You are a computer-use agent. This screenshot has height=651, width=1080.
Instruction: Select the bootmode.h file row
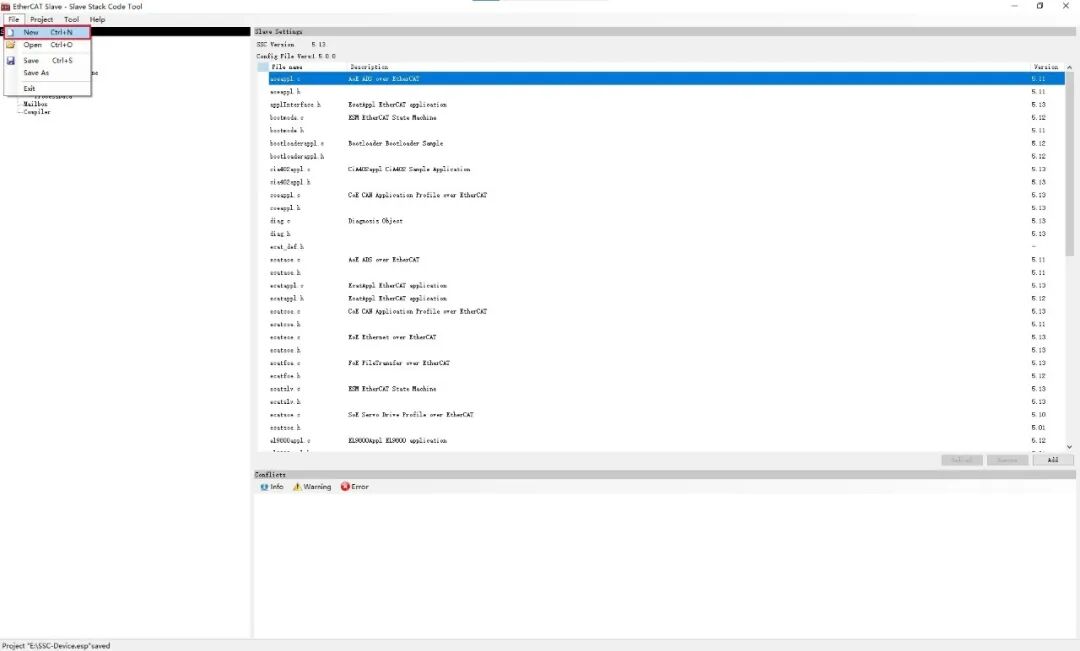point(666,130)
